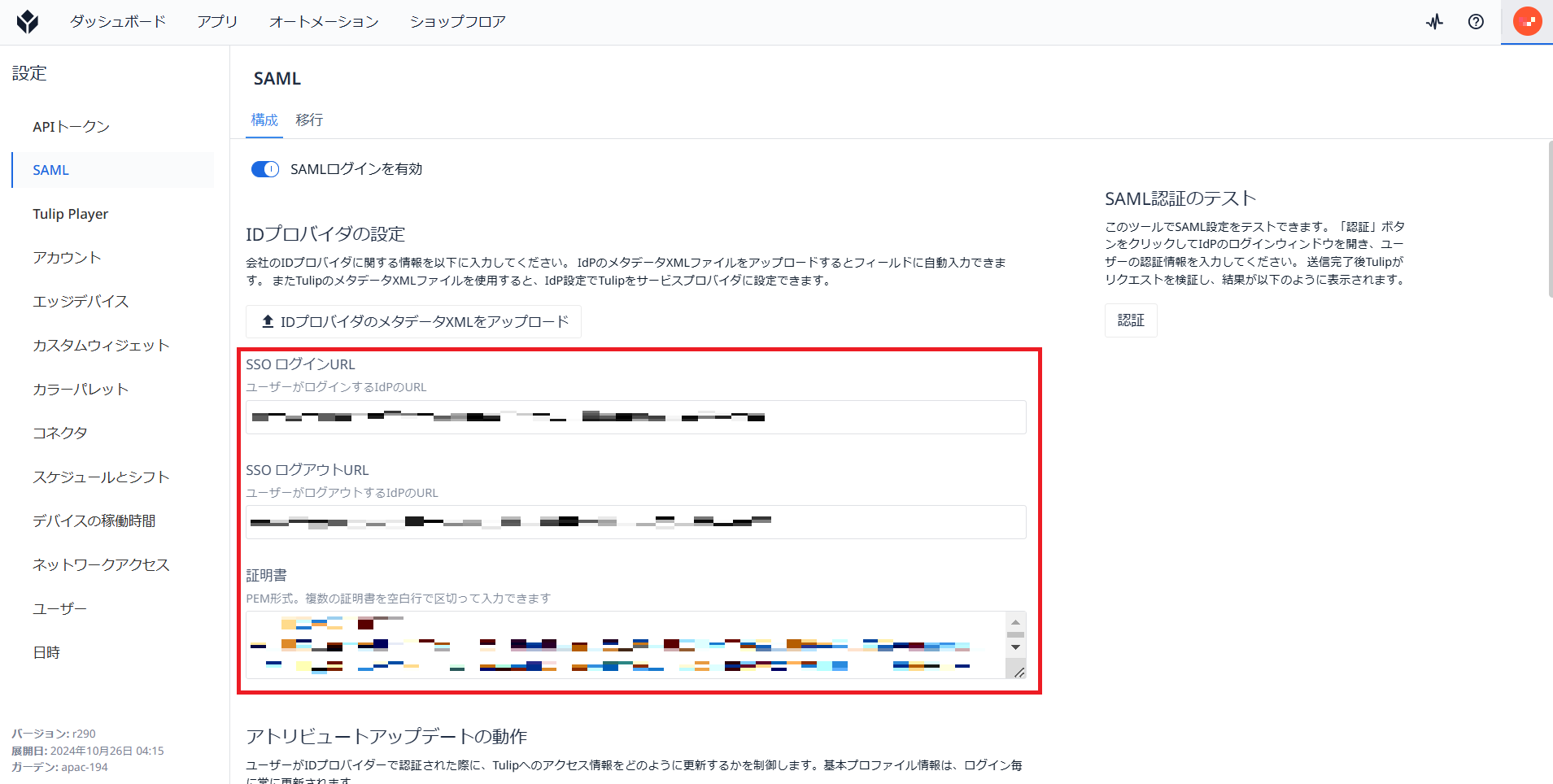Open the activity pulse icon

tap(1434, 22)
